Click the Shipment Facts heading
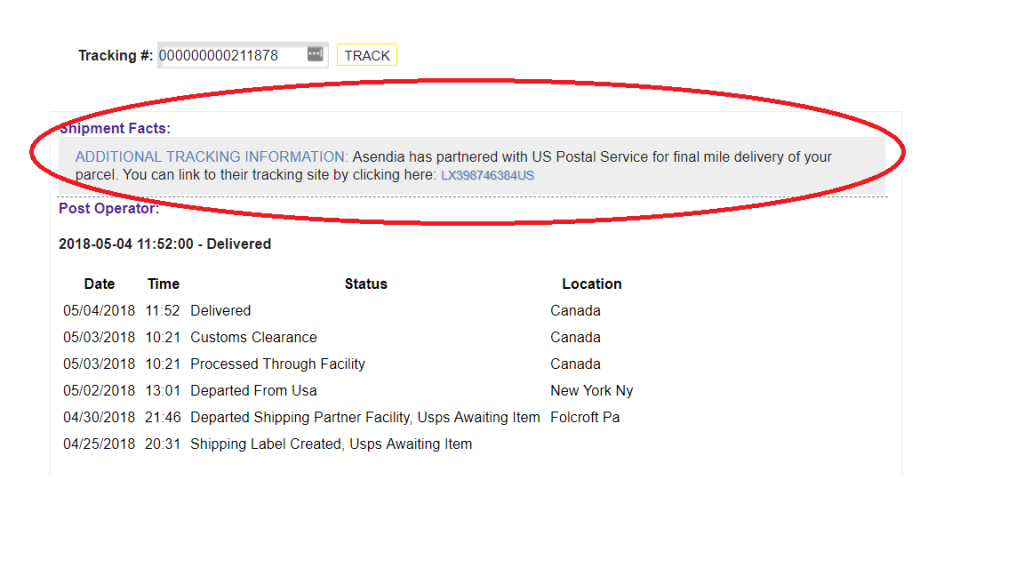Viewport: 1024px width, 576px height. 115,129
